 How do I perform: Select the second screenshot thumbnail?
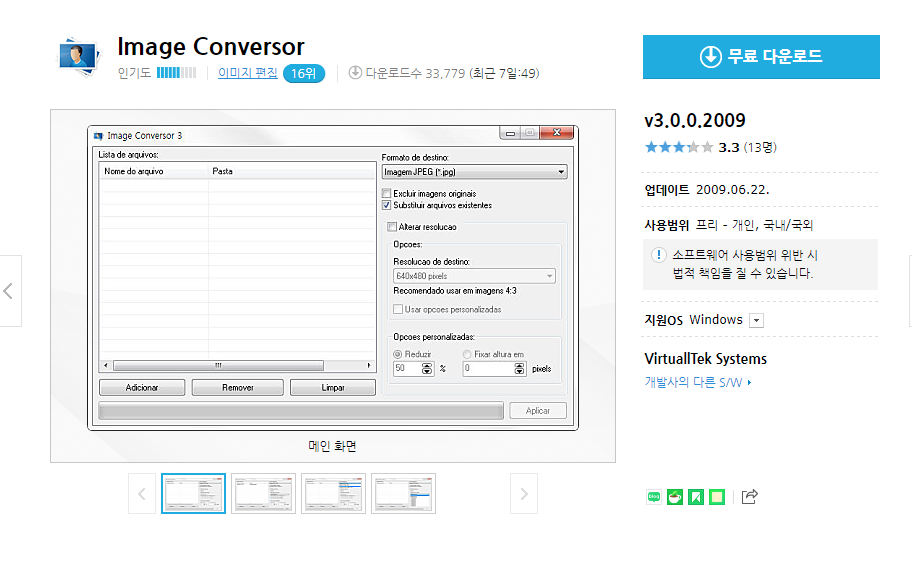click(263, 494)
